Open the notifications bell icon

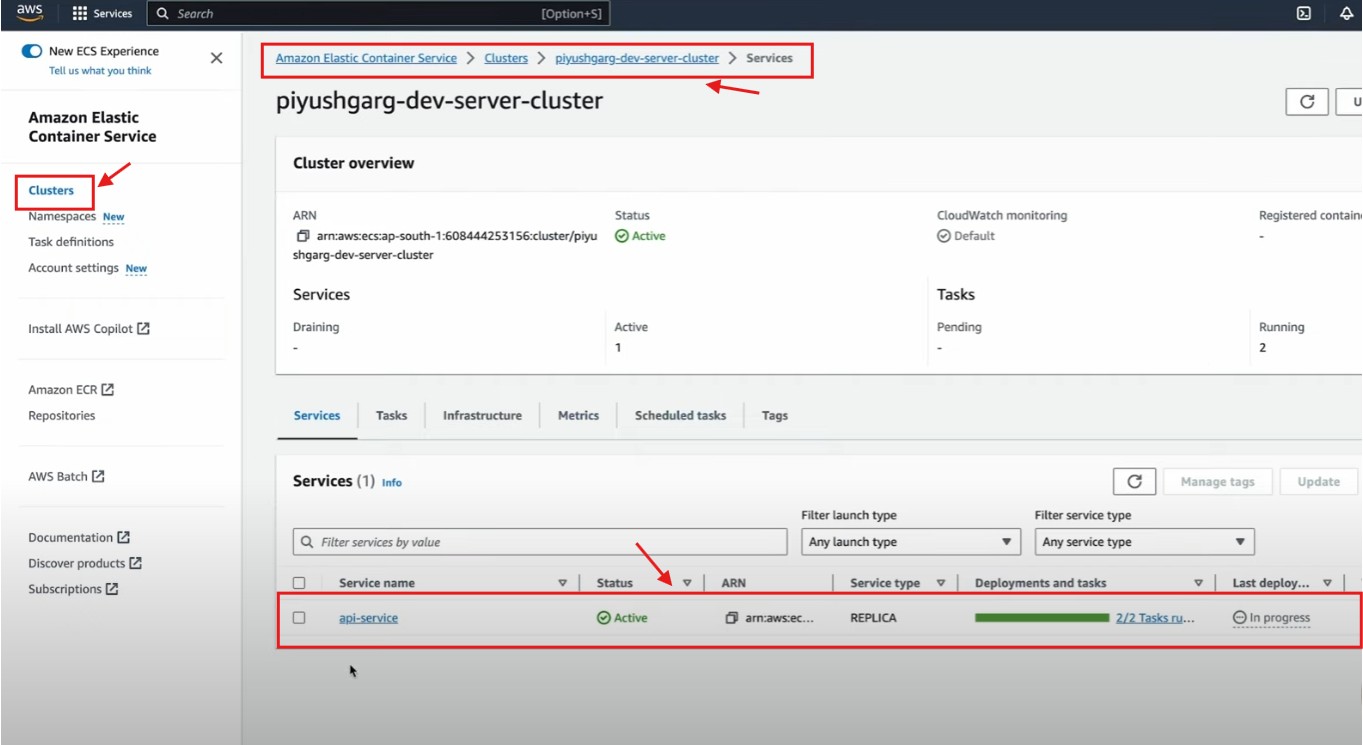pyautogui.click(x=1346, y=14)
